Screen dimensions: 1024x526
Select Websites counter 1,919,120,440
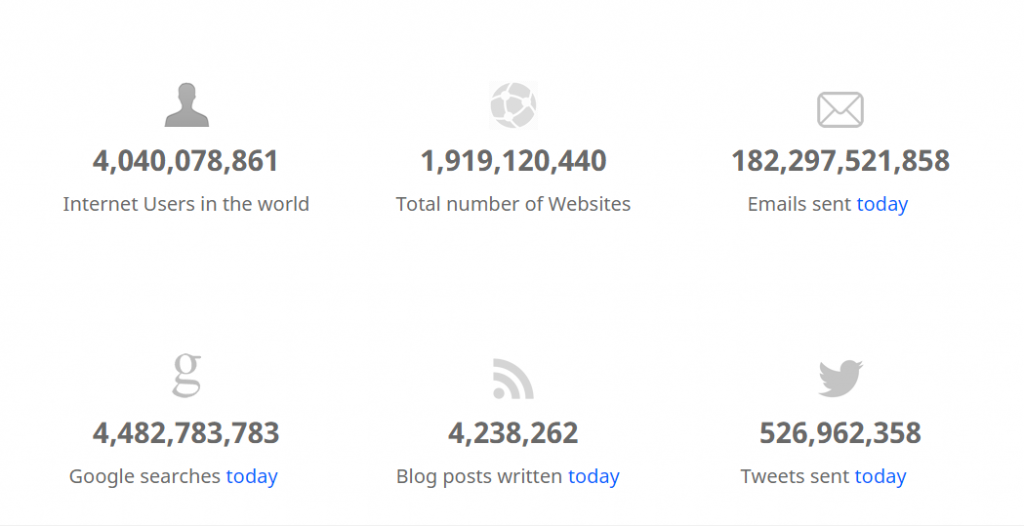pyautogui.click(x=513, y=161)
